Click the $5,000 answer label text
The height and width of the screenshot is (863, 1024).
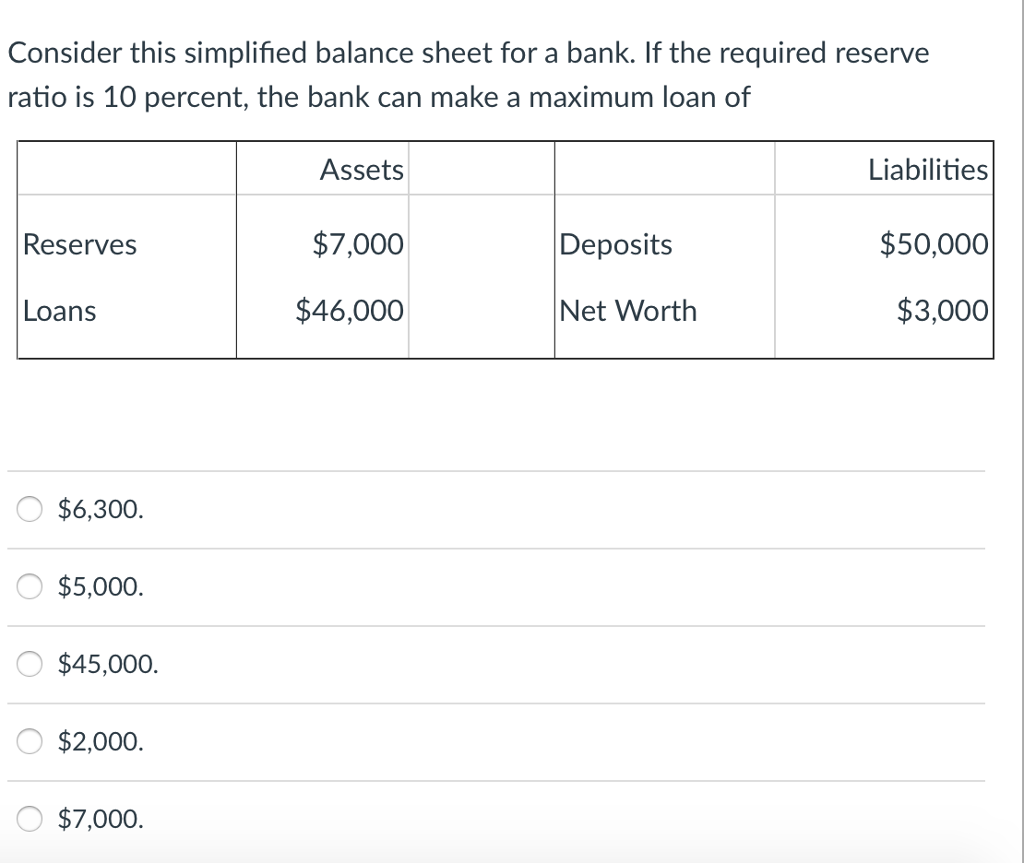coord(99,587)
